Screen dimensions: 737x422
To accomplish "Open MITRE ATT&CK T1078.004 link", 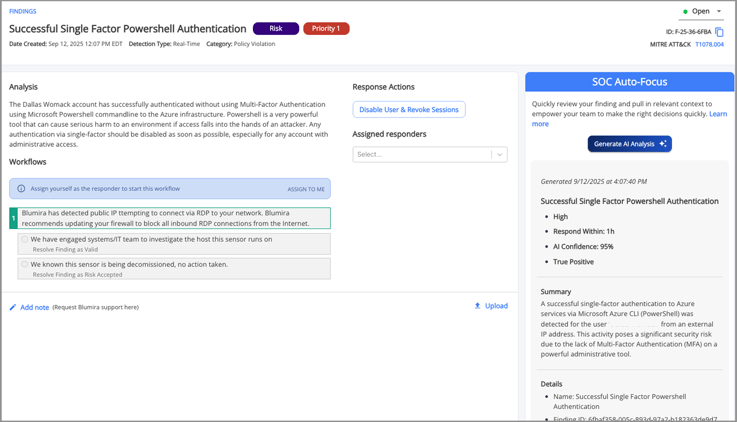I will [709, 45].
